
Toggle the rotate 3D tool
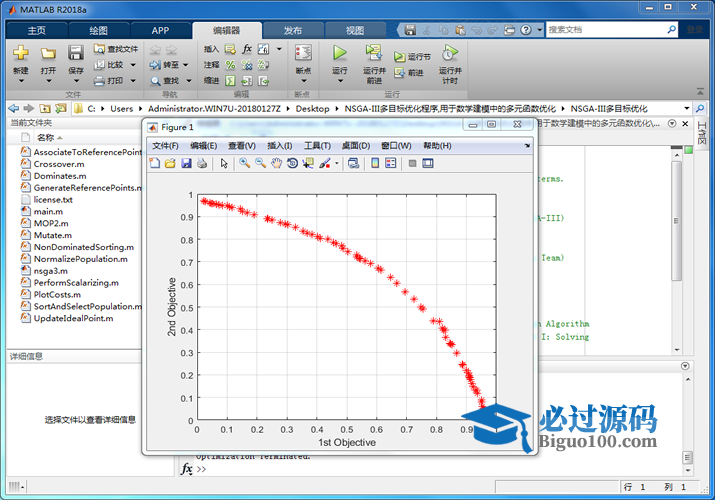[292, 163]
